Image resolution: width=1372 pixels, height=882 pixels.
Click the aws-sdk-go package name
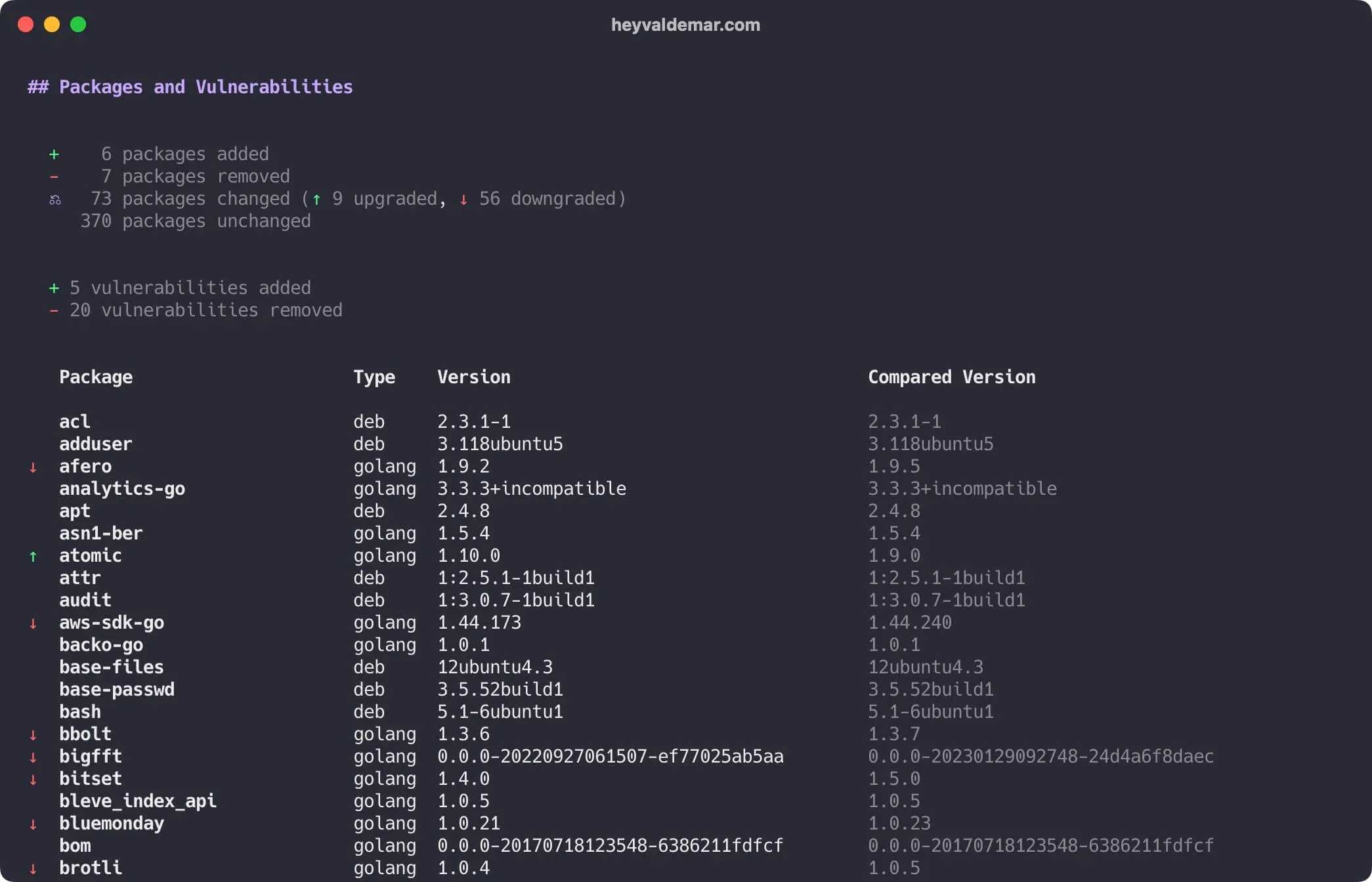112,623
